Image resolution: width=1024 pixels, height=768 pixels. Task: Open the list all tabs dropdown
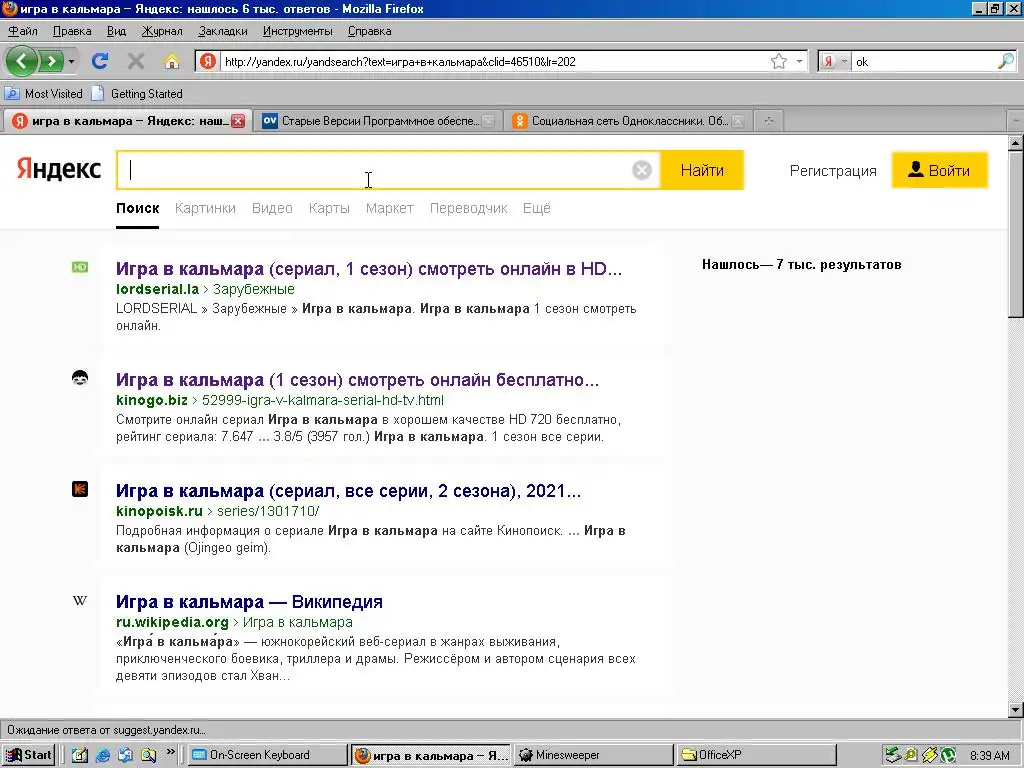click(x=1016, y=121)
